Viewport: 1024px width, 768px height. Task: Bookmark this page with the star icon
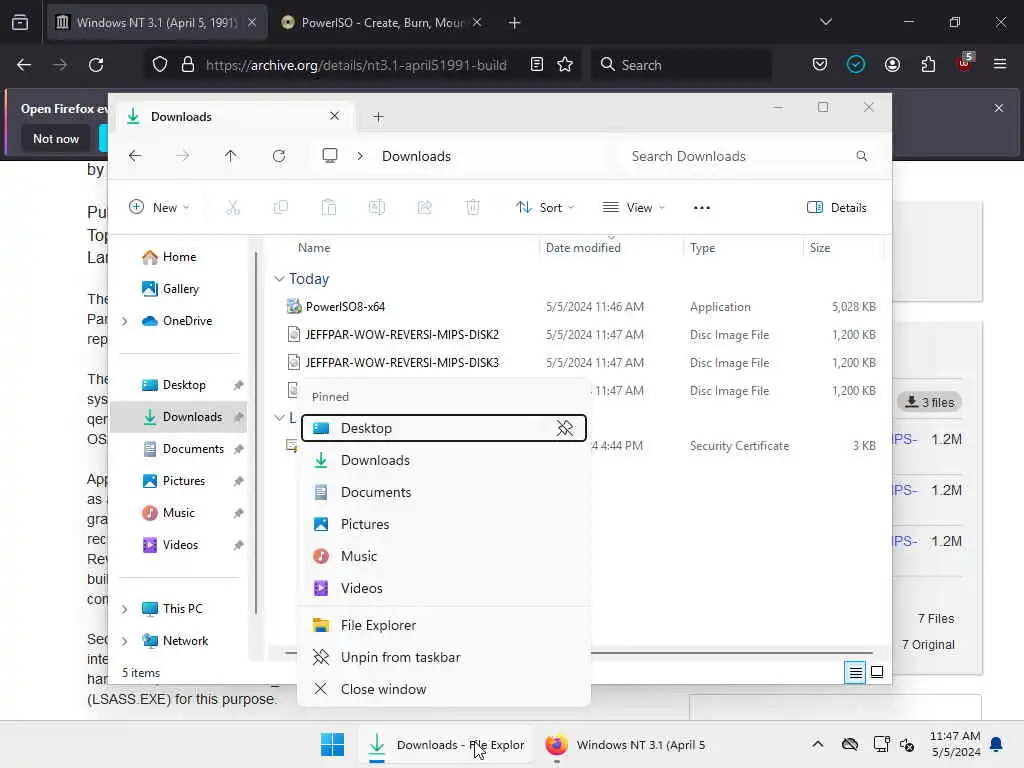pos(565,65)
